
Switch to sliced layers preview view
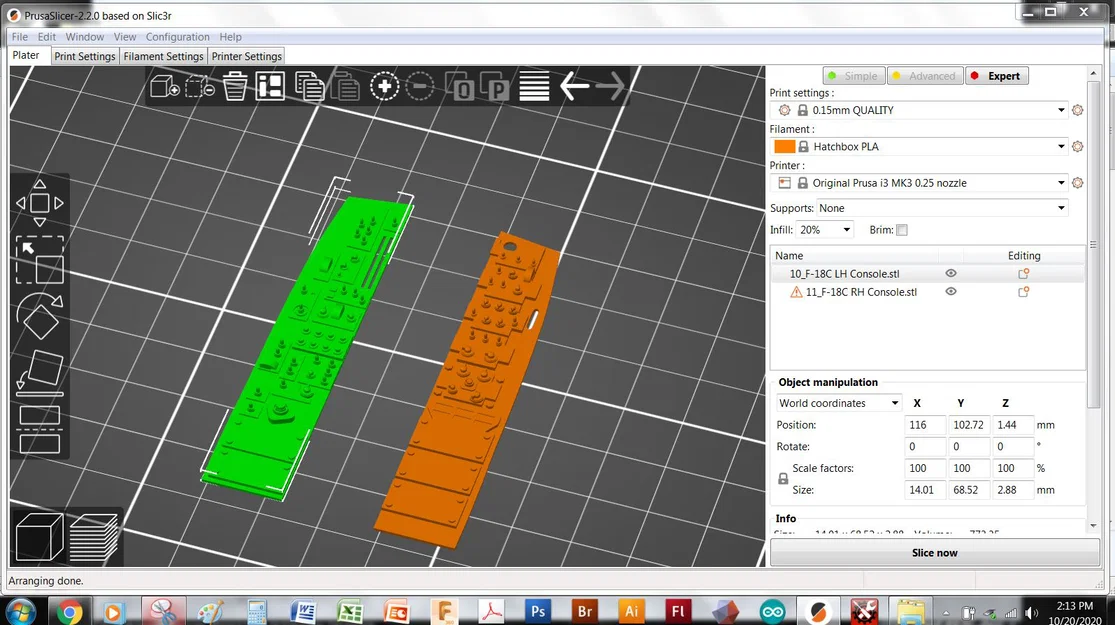94,538
